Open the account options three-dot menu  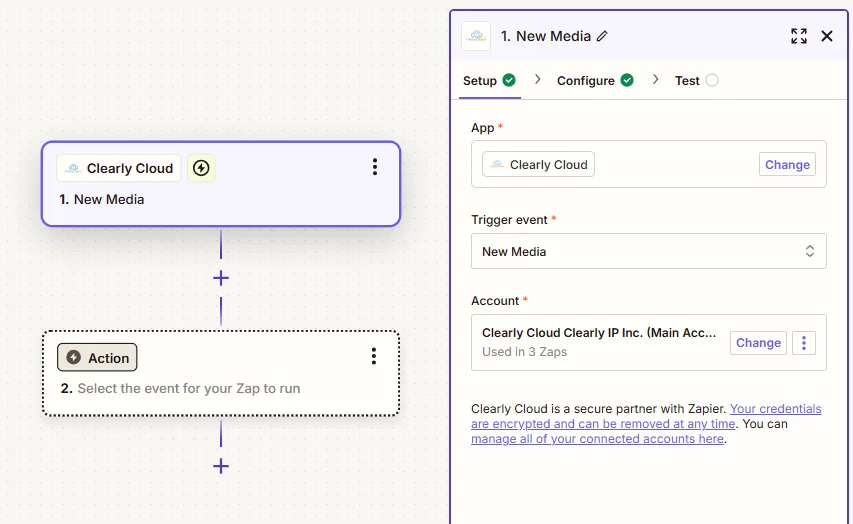pyautogui.click(x=804, y=343)
